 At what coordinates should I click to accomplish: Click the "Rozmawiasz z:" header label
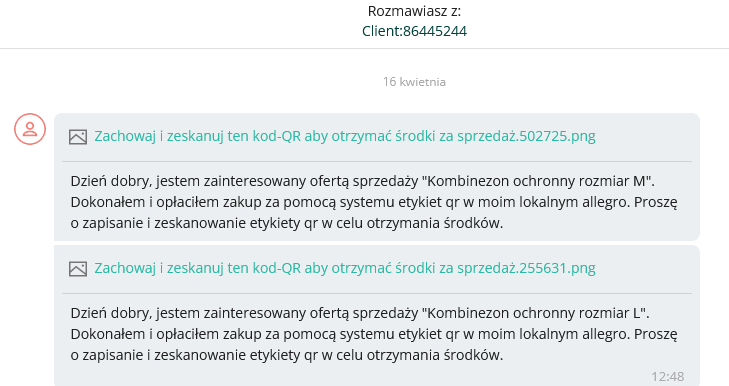coord(414,11)
